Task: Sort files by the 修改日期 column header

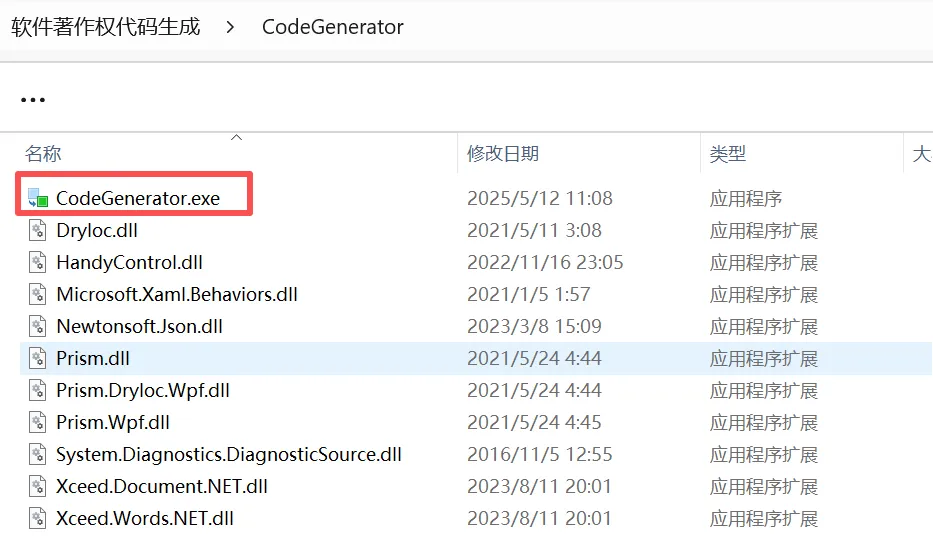Action: pyautogui.click(x=503, y=154)
